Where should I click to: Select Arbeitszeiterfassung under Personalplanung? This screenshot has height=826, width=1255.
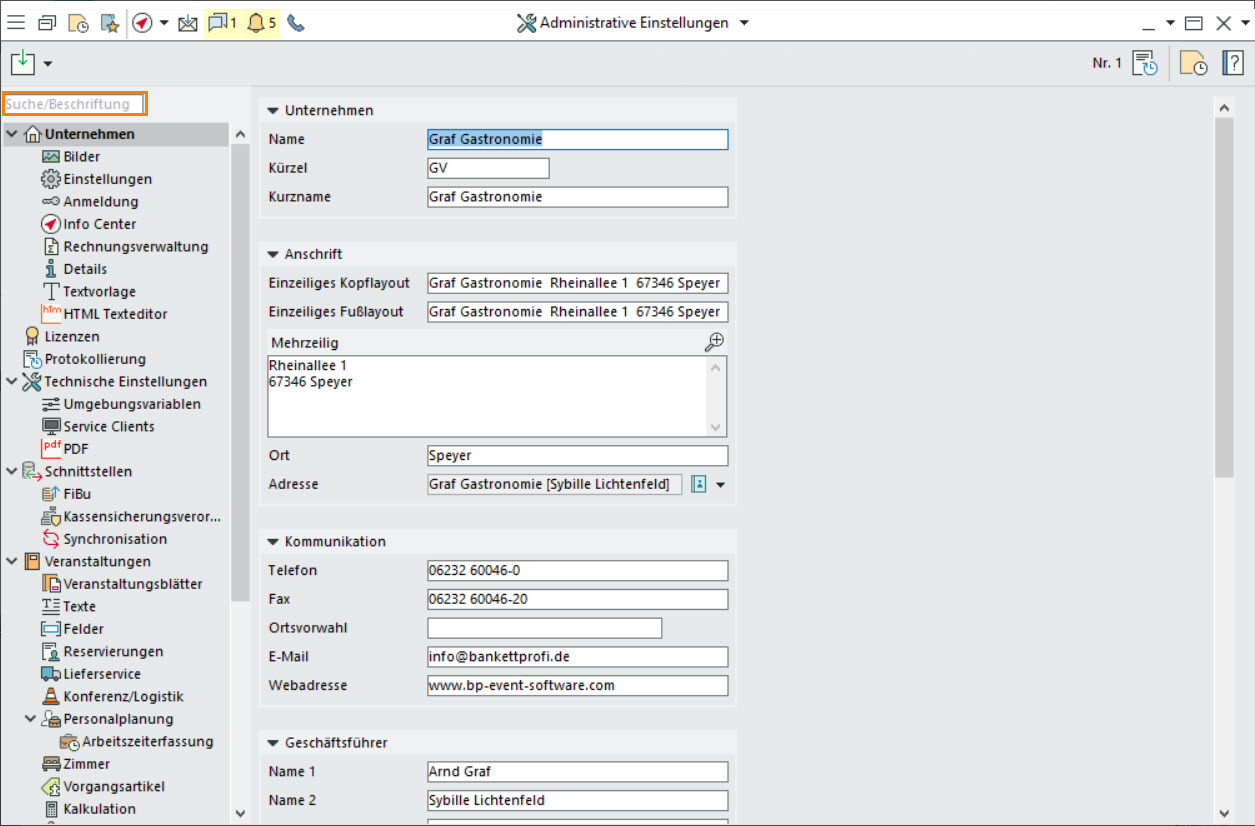tap(147, 742)
